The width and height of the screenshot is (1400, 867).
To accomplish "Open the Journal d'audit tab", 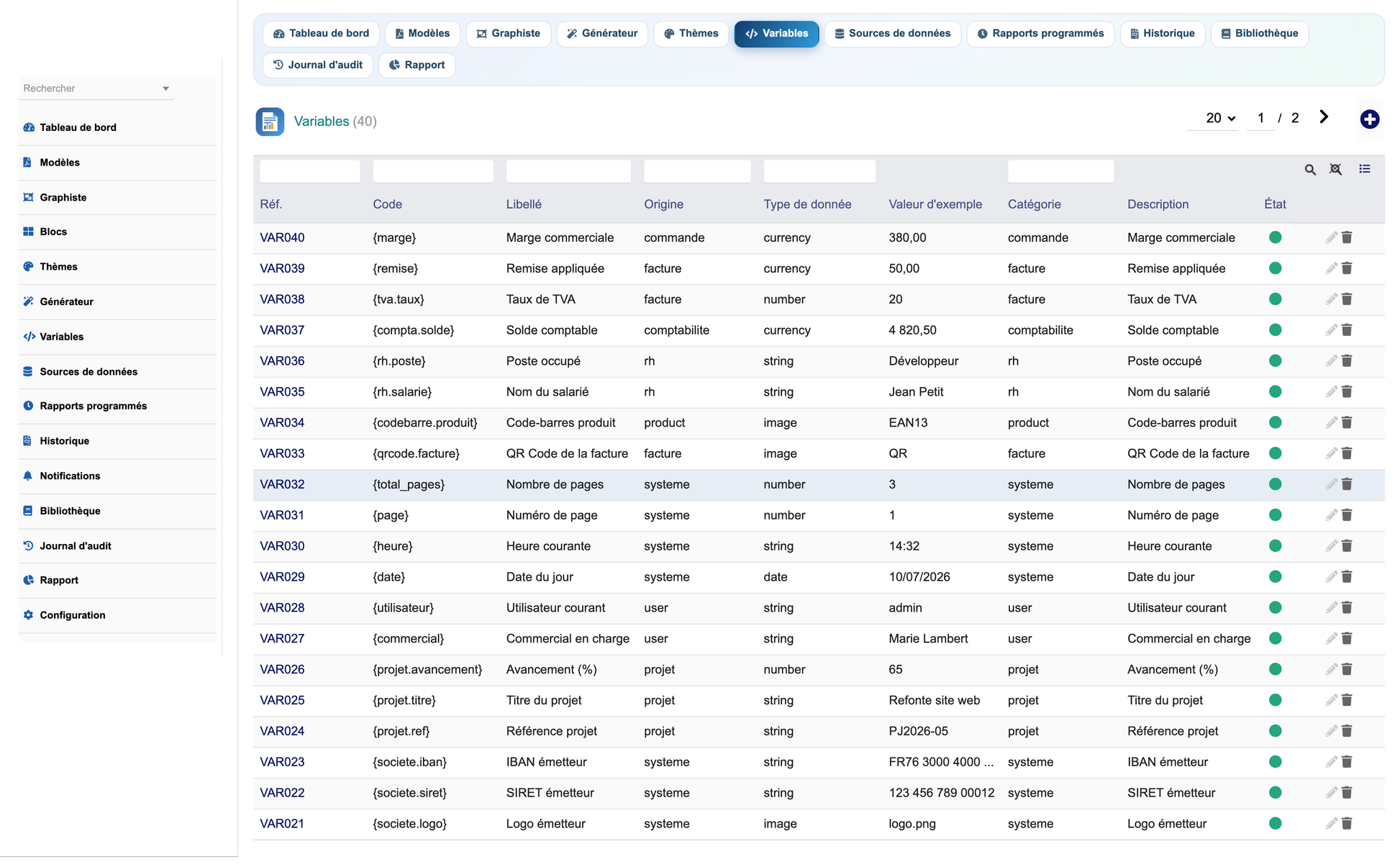I will (x=318, y=65).
